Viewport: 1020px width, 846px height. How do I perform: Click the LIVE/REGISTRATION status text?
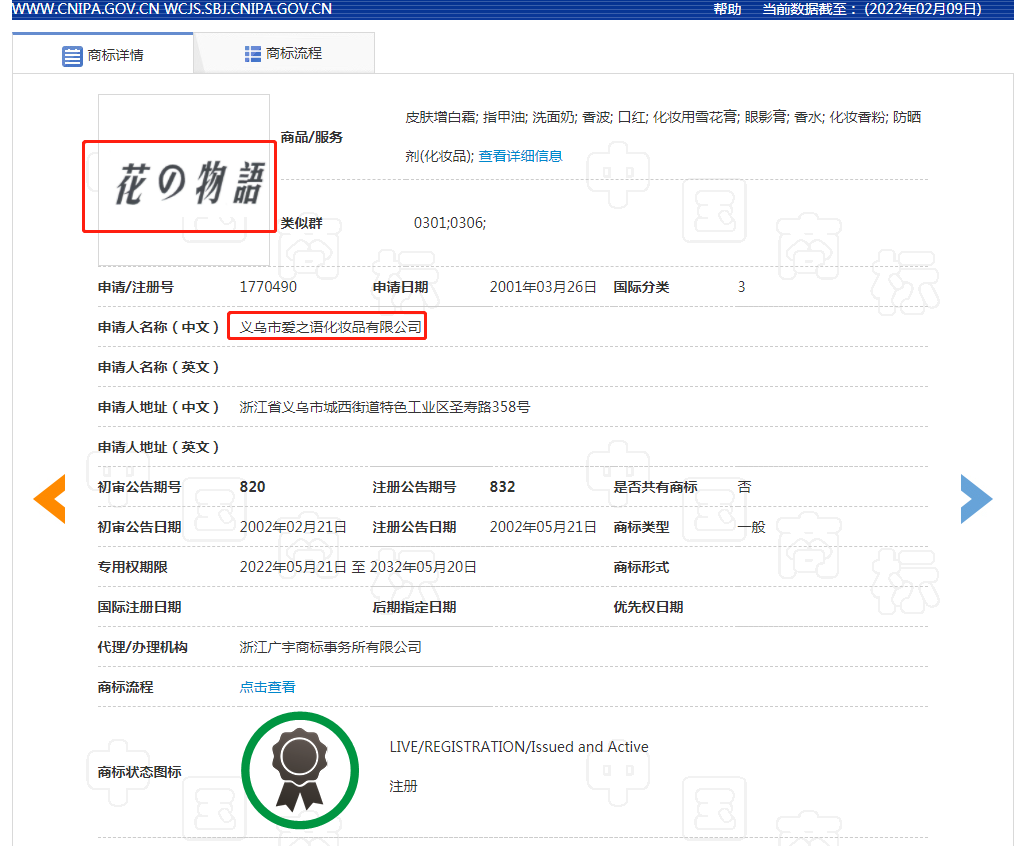coord(518,747)
